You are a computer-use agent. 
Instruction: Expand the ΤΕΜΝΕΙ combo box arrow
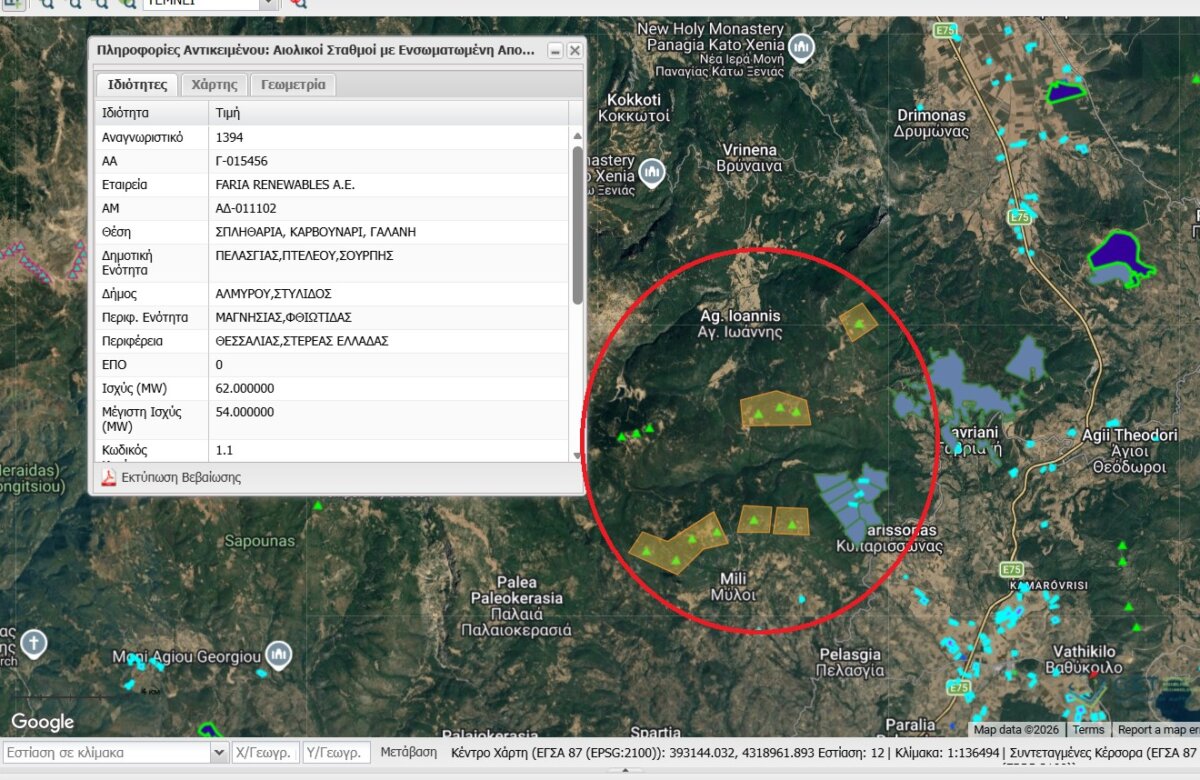[269, 4]
